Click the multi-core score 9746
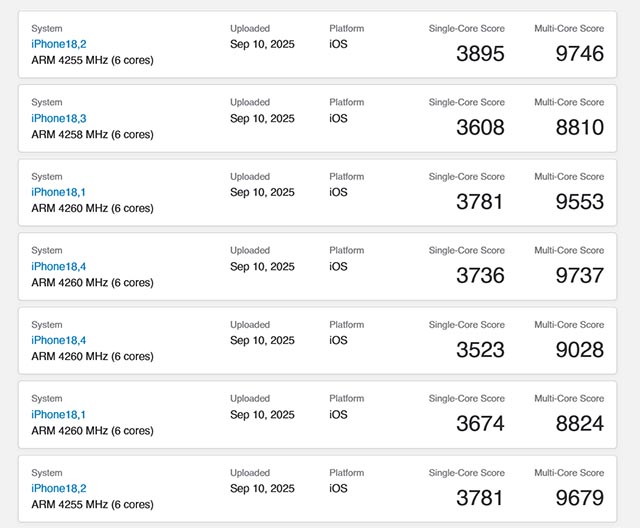The width and height of the screenshot is (640, 528). tap(580, 54)
